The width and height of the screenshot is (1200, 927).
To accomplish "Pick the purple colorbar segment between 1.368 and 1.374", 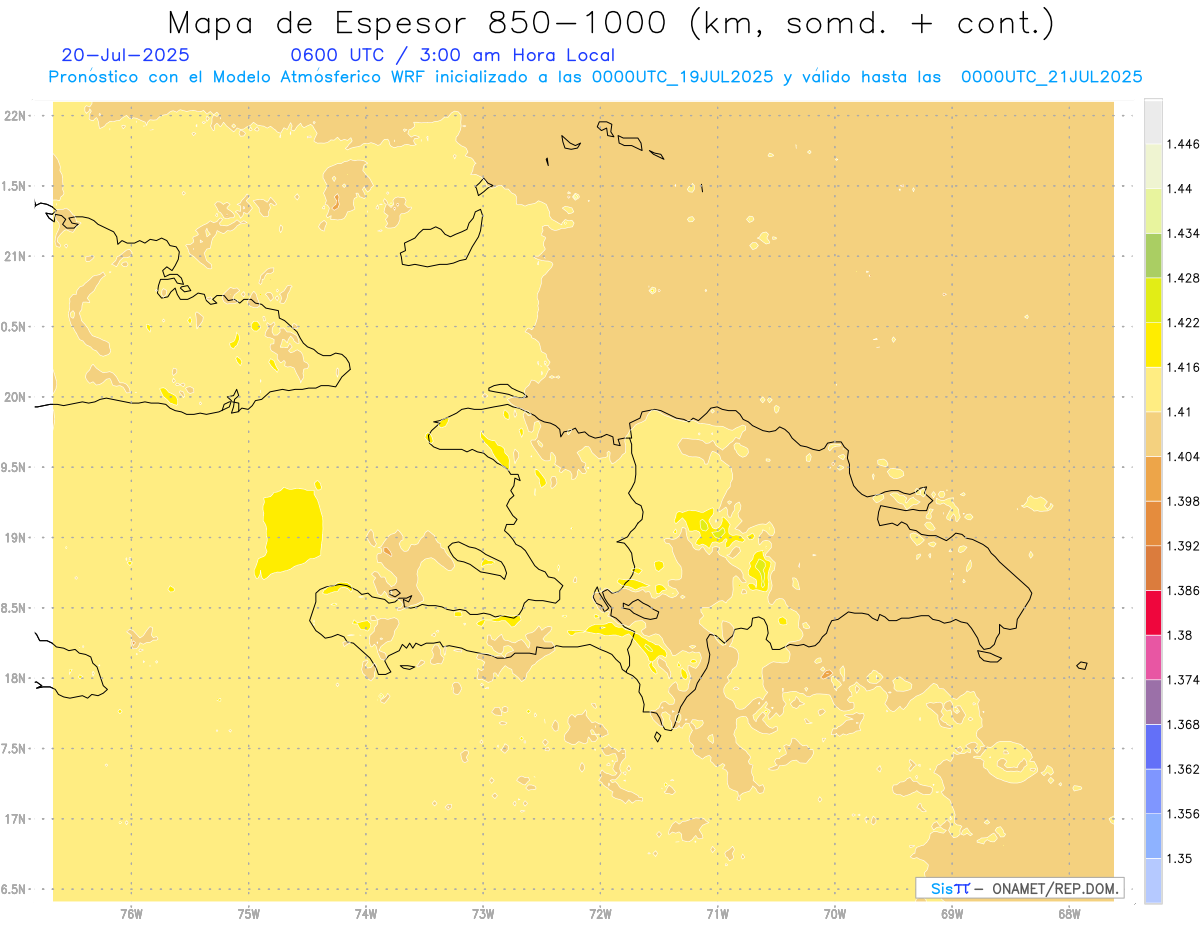I will (1153, 702).
